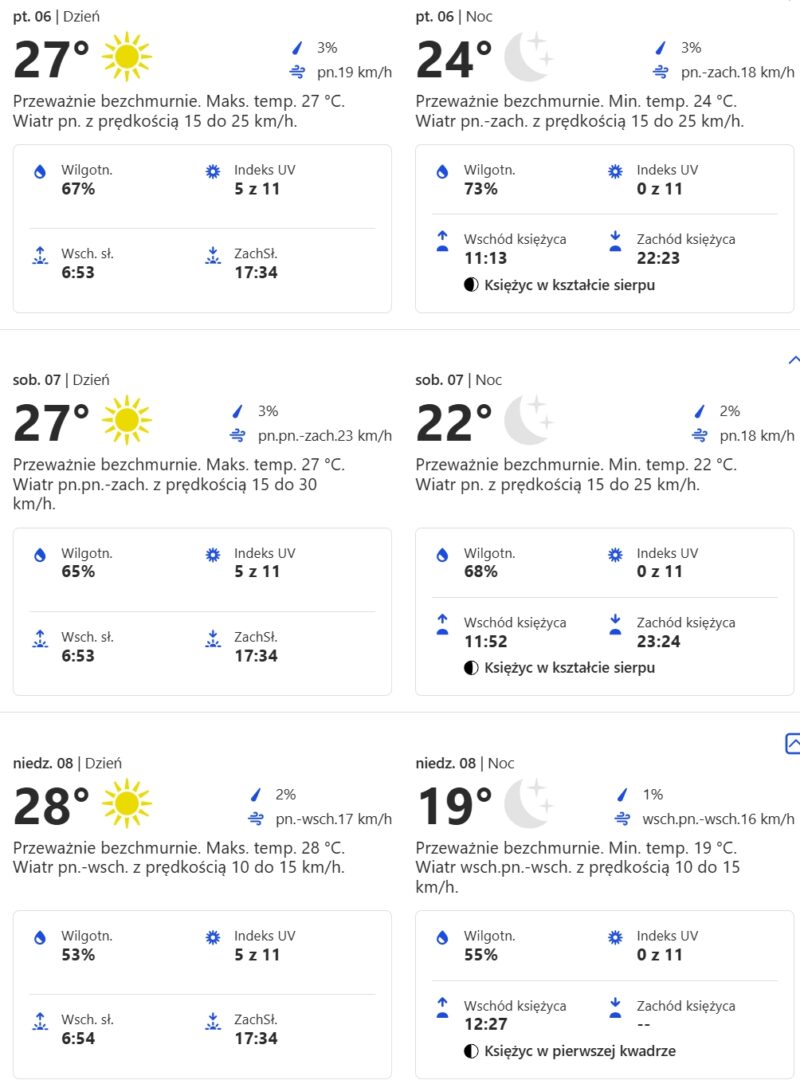Screen dimensions: 800x1080
Task: Click partially visible icon right of Sunday night
Action: 792,743
